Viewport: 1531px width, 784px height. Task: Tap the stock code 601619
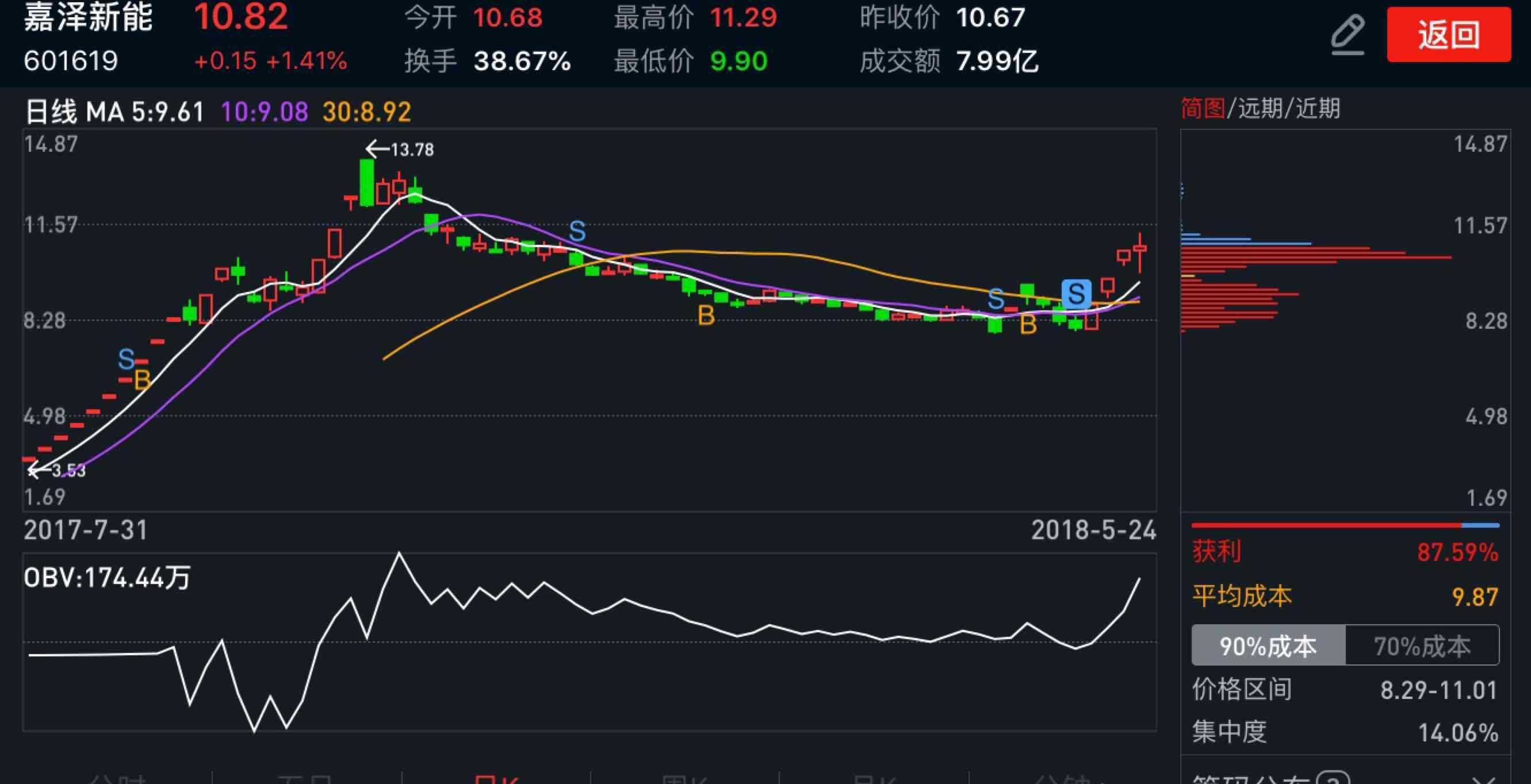[x=71, y=60]
